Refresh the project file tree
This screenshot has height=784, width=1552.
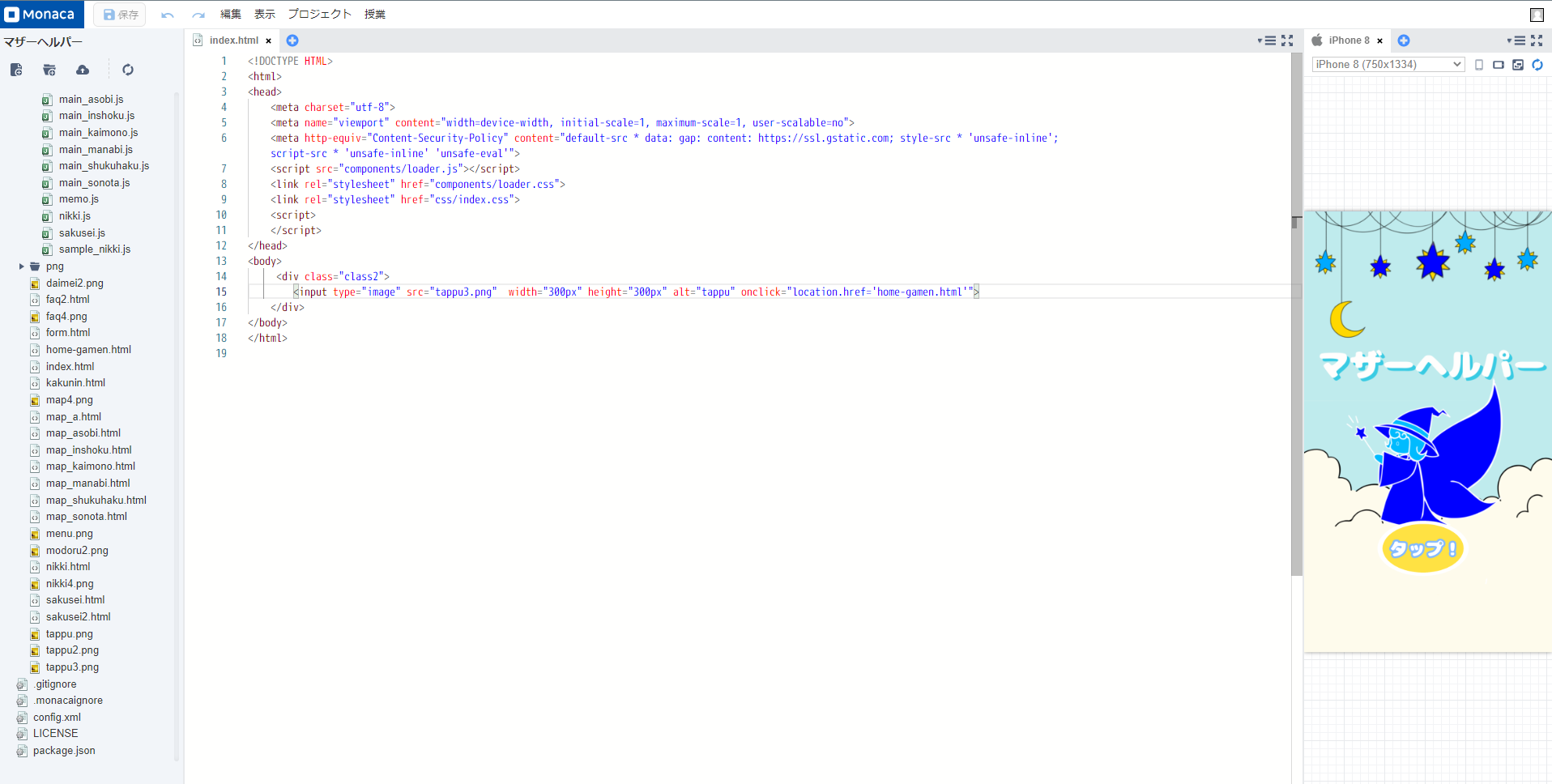point(128,70)
